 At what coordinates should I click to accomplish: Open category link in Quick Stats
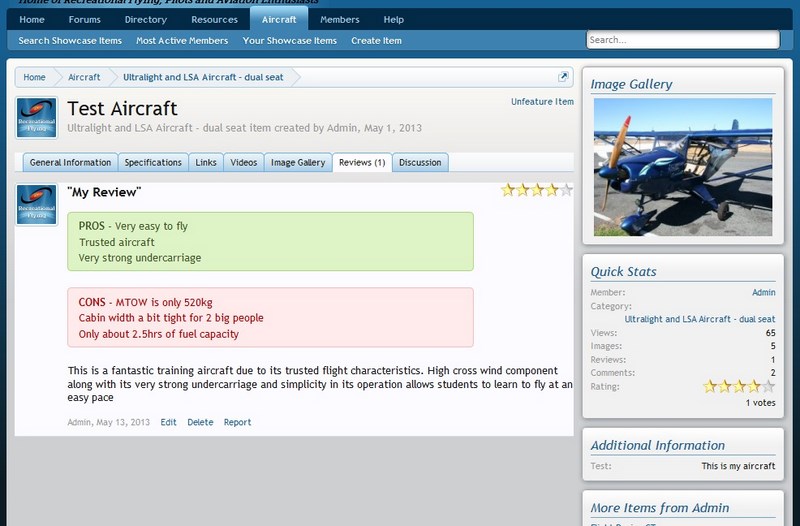coord(699,319)
